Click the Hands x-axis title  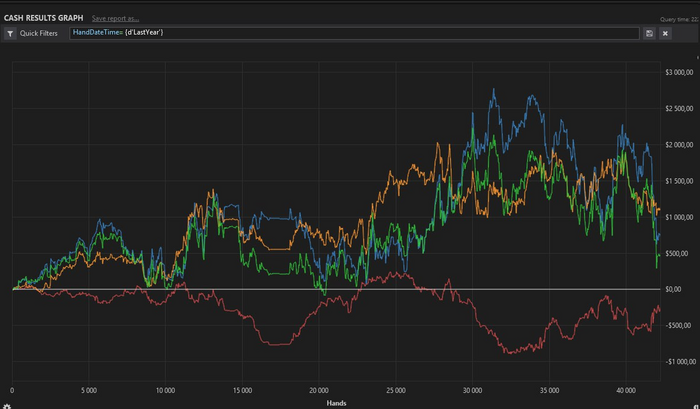click(336, 403)
